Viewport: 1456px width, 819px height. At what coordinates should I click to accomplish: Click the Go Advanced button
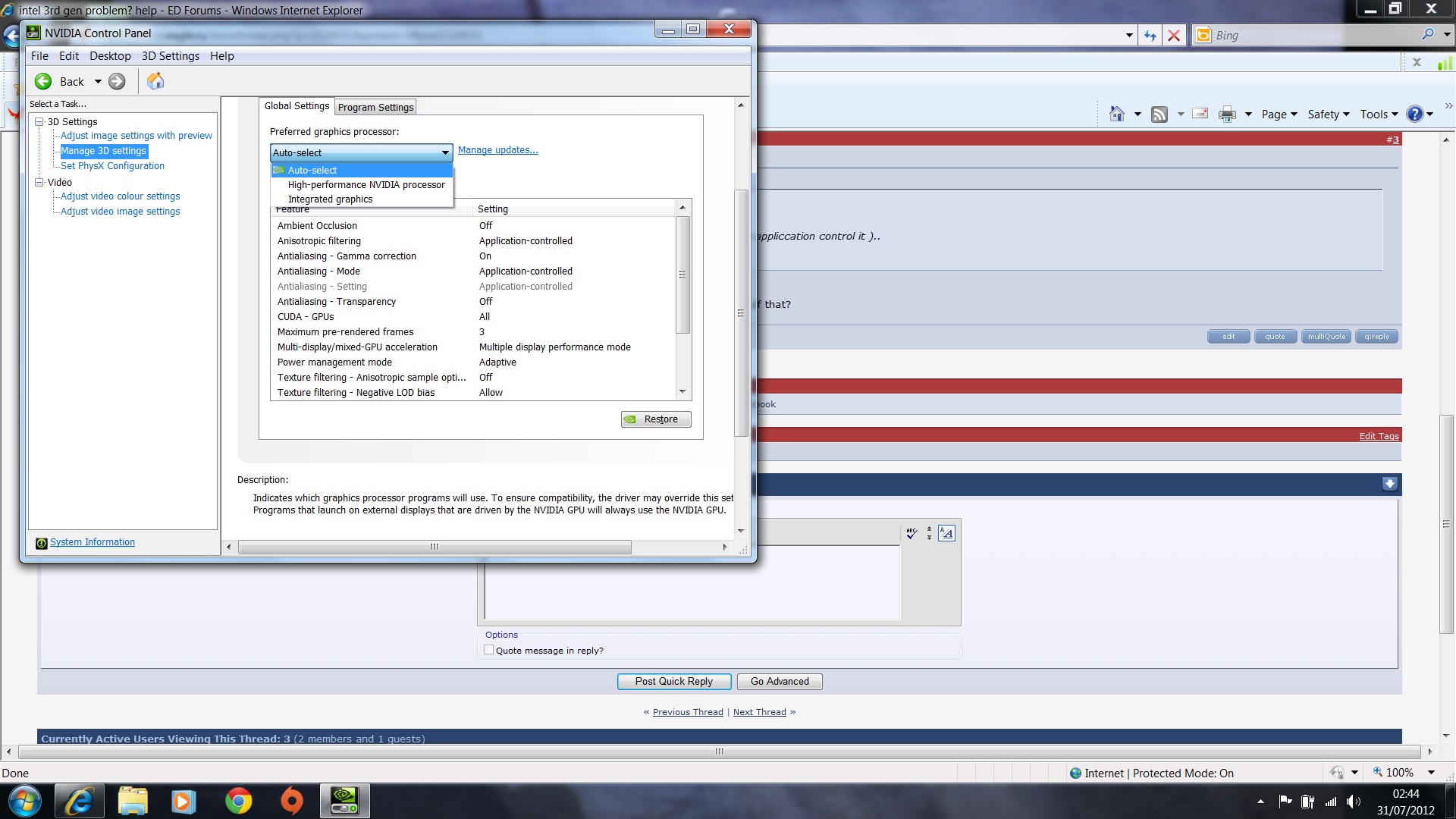780,682
